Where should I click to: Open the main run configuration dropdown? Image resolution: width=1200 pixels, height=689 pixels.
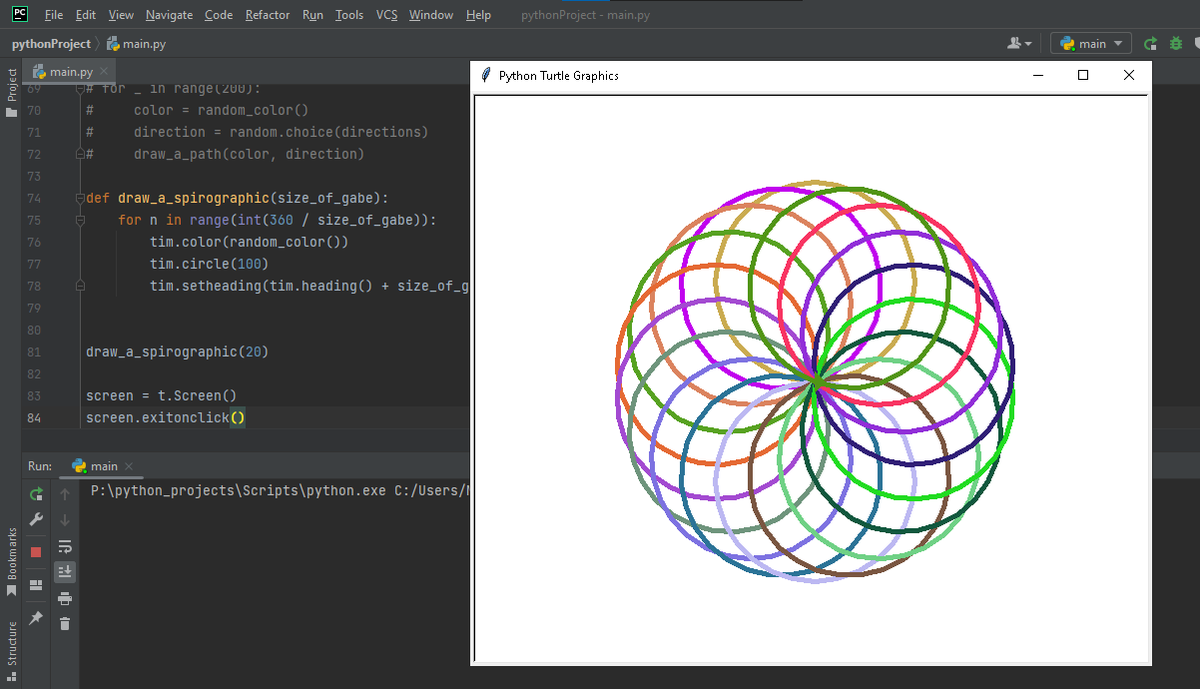[x=1092, y=44]
